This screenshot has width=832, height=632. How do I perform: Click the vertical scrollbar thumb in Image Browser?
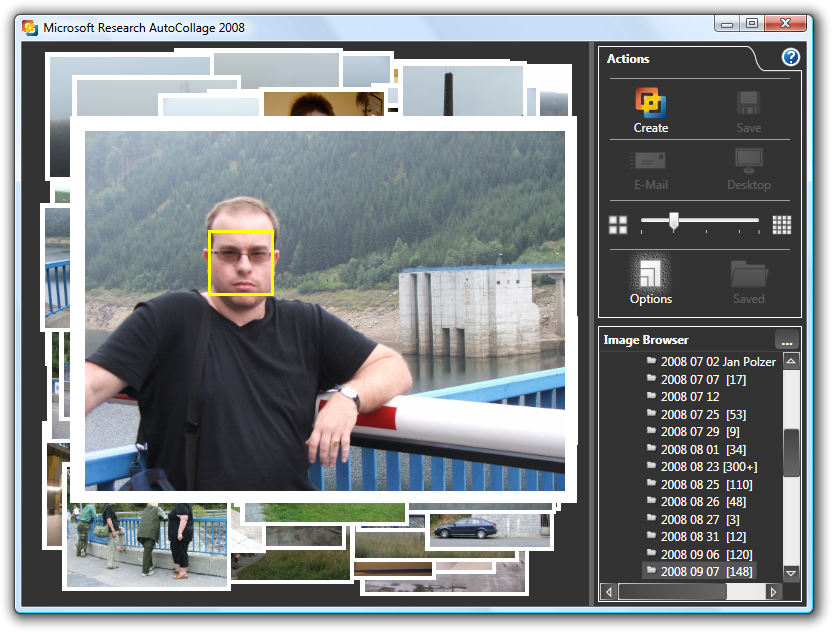pyautogui.click(x=791, y=453)
